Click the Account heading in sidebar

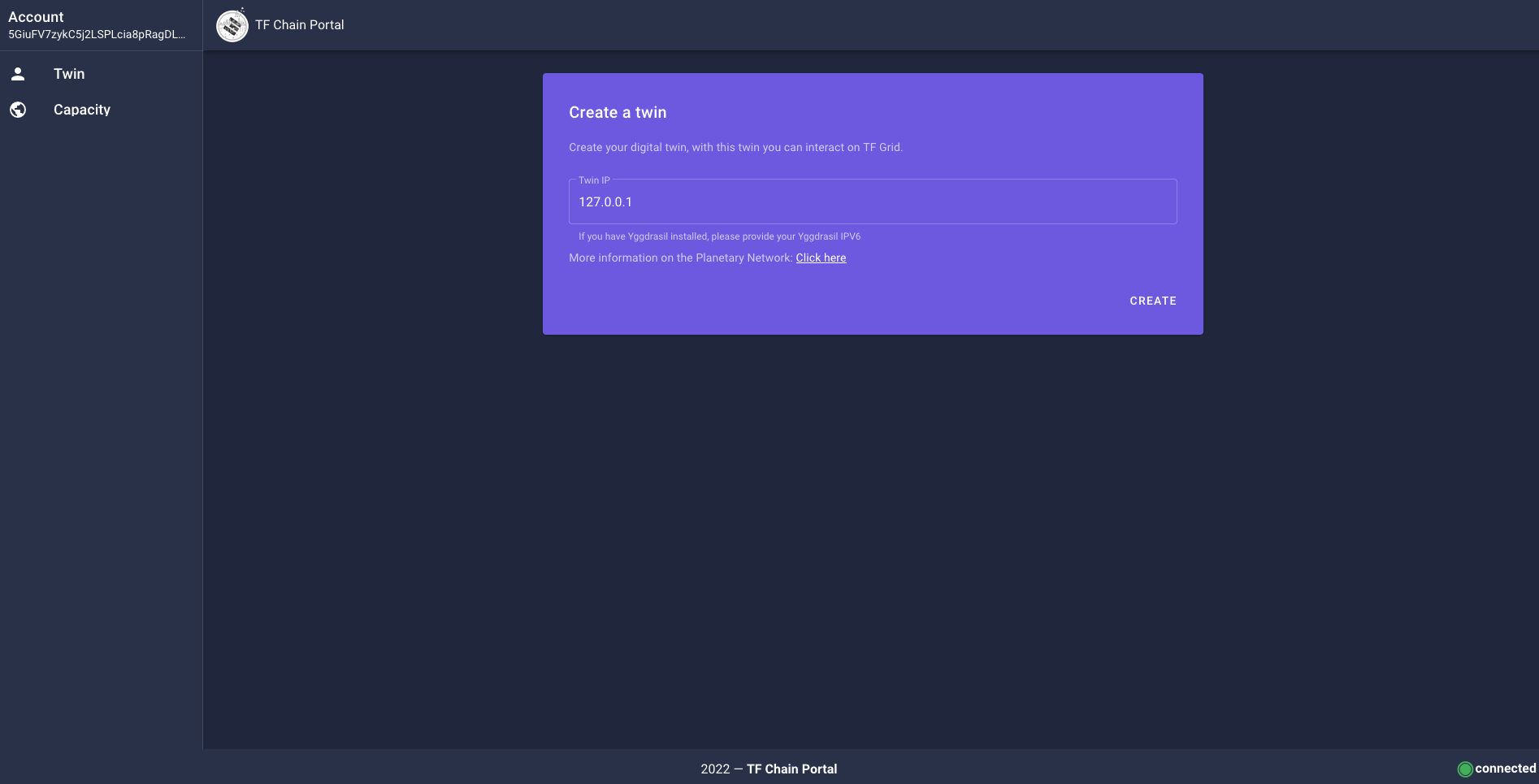36,17
